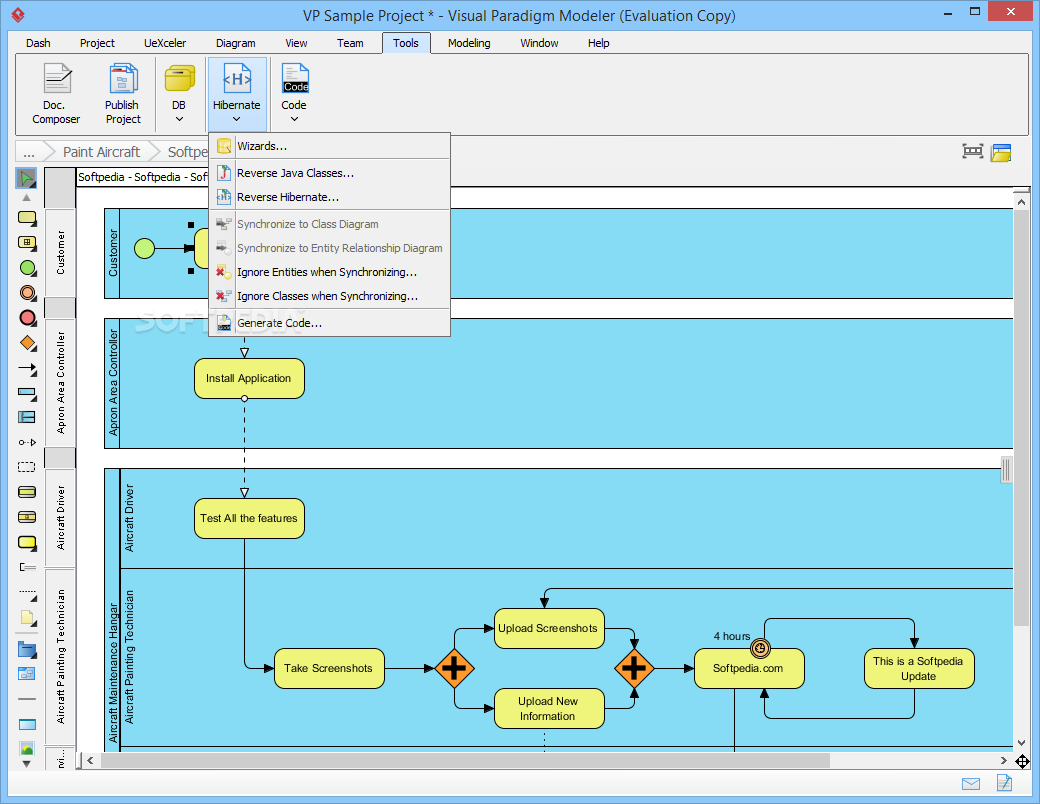
Task: Select the Take Screenshots task
Action: point(329,669)
